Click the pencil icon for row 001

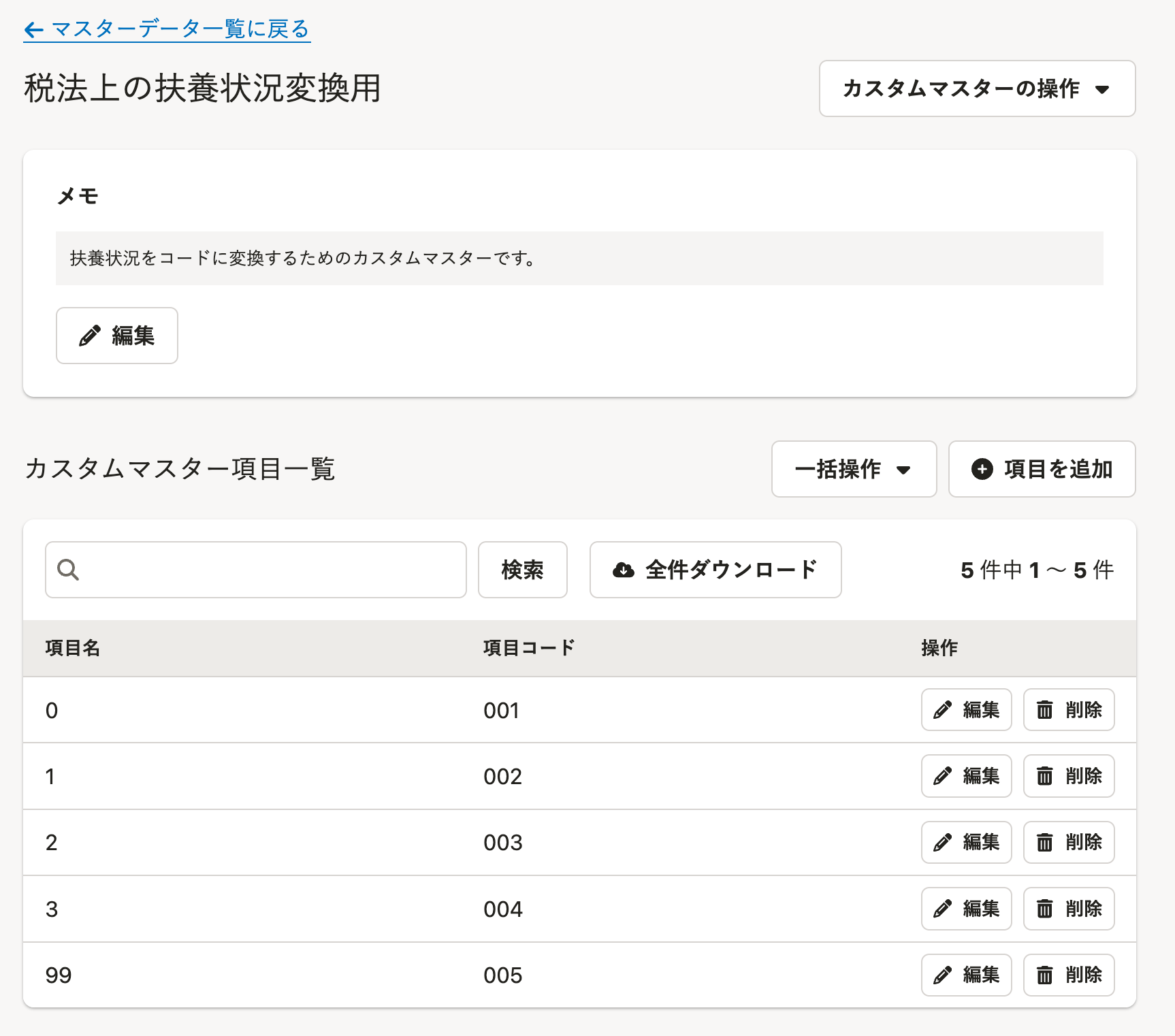[942, 710]
